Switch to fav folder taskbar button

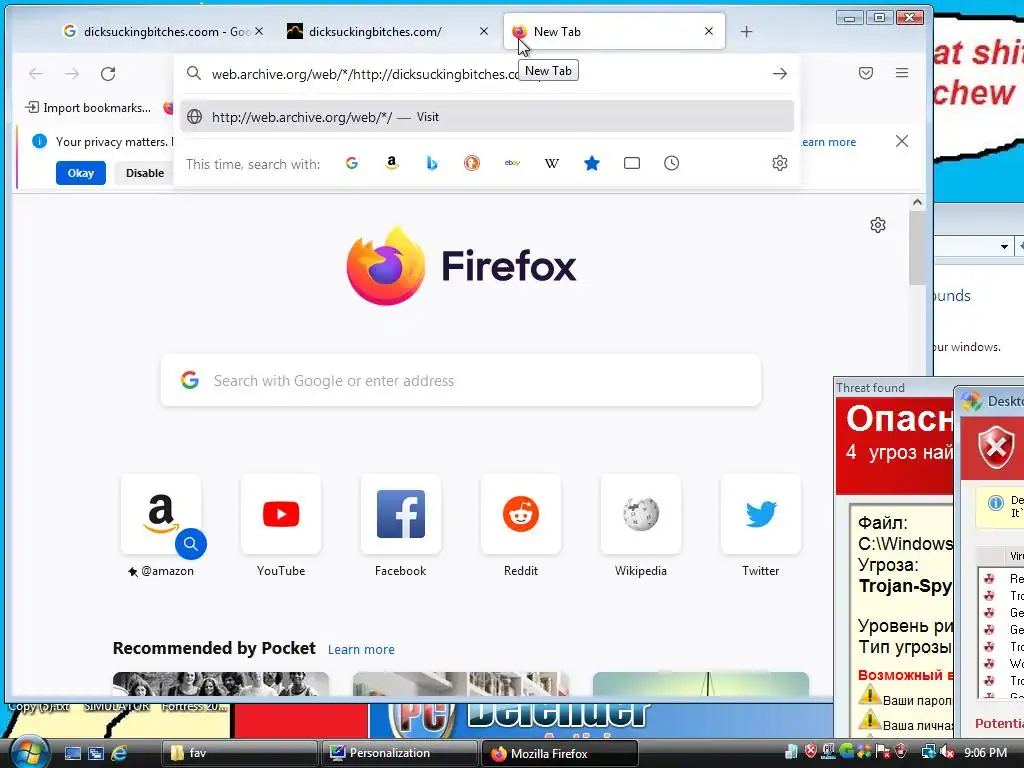point(239,753)
